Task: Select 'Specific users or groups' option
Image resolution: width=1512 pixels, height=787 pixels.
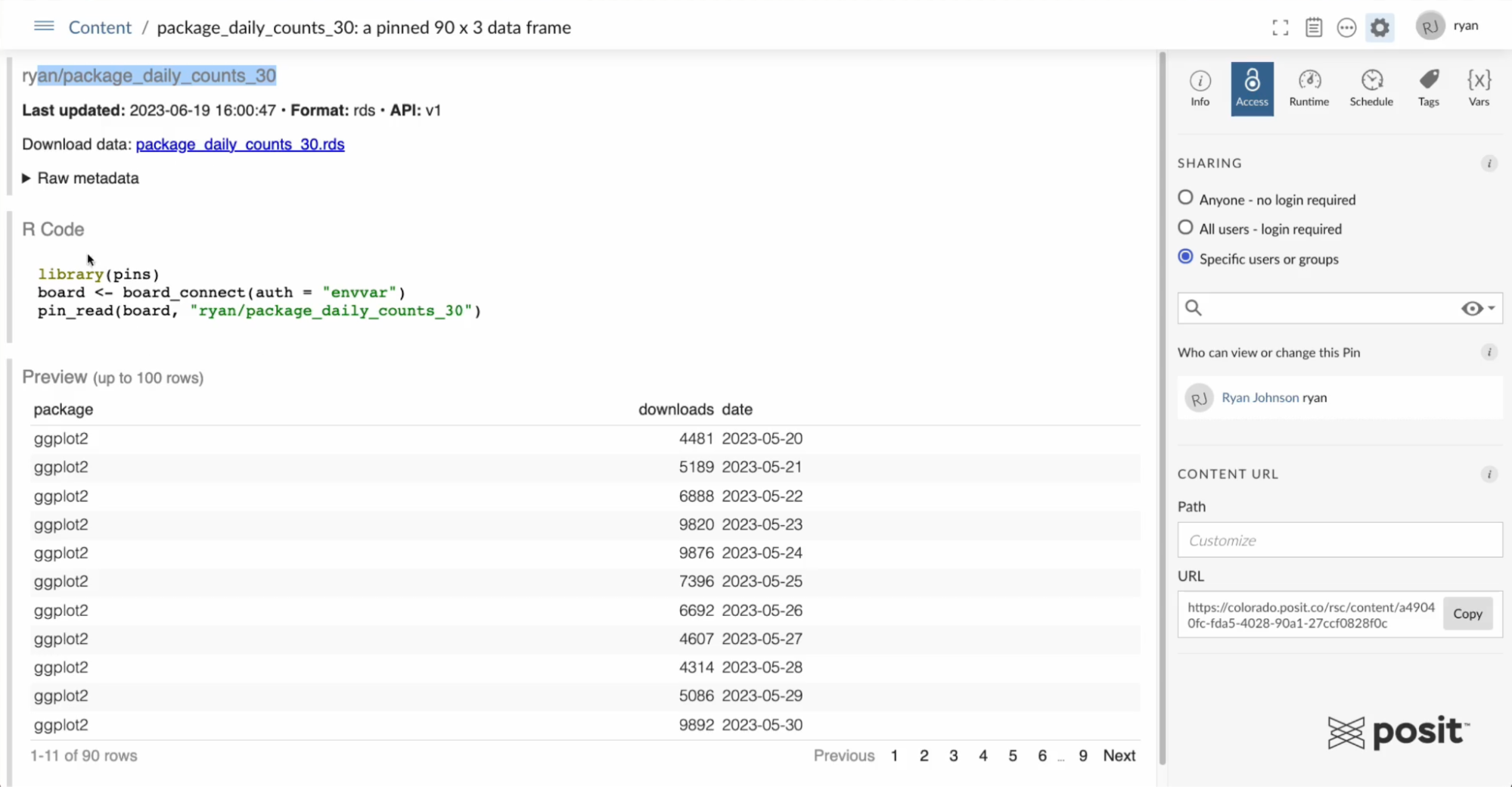Action: pyautogui.click(x=1184, y=256)
